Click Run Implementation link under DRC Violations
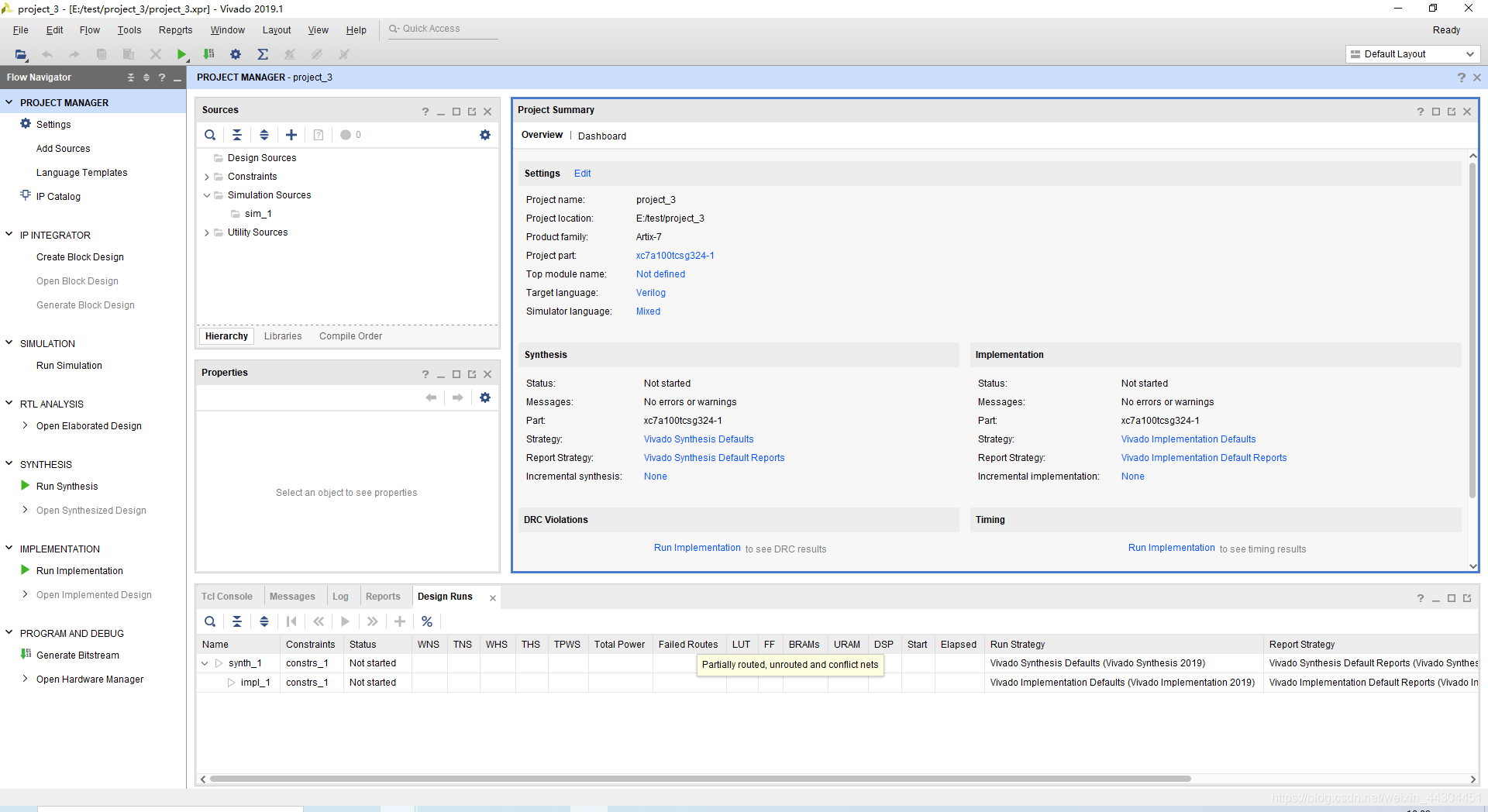The width and height of the screenshot is (1488, 812). pos(697,548)
